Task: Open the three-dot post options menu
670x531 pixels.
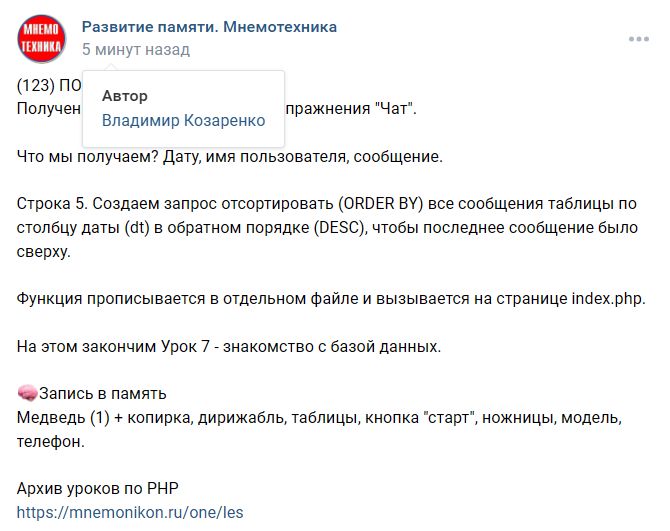Action: pyautogui.click(x=639, y=38)
